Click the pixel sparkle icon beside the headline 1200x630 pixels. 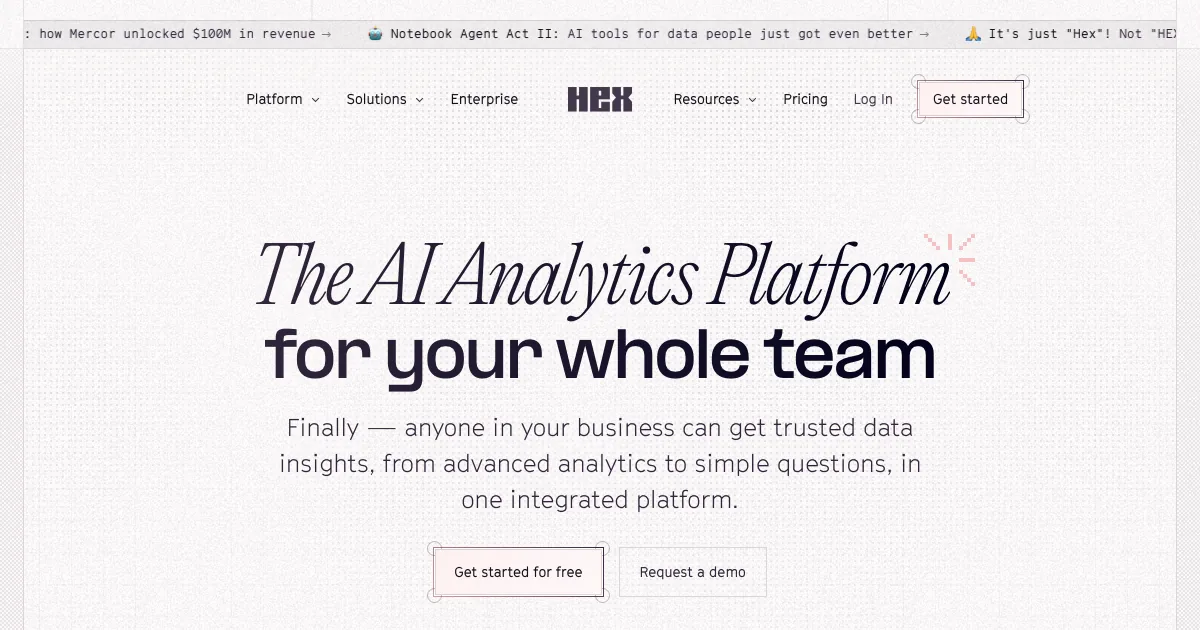pos(951,257)
